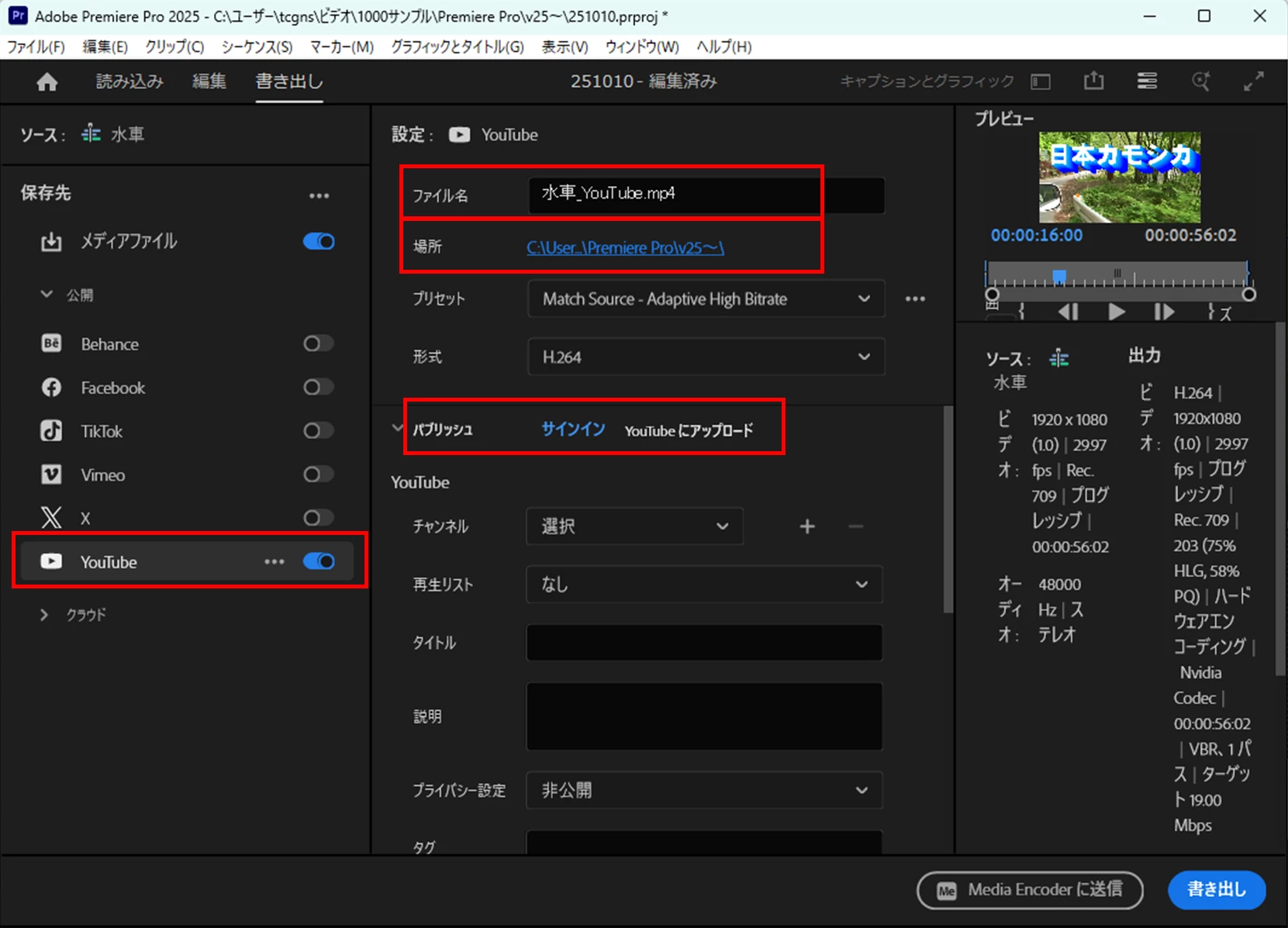
Task: Go to the Home screen icon
Action: [x=47, y=81]
